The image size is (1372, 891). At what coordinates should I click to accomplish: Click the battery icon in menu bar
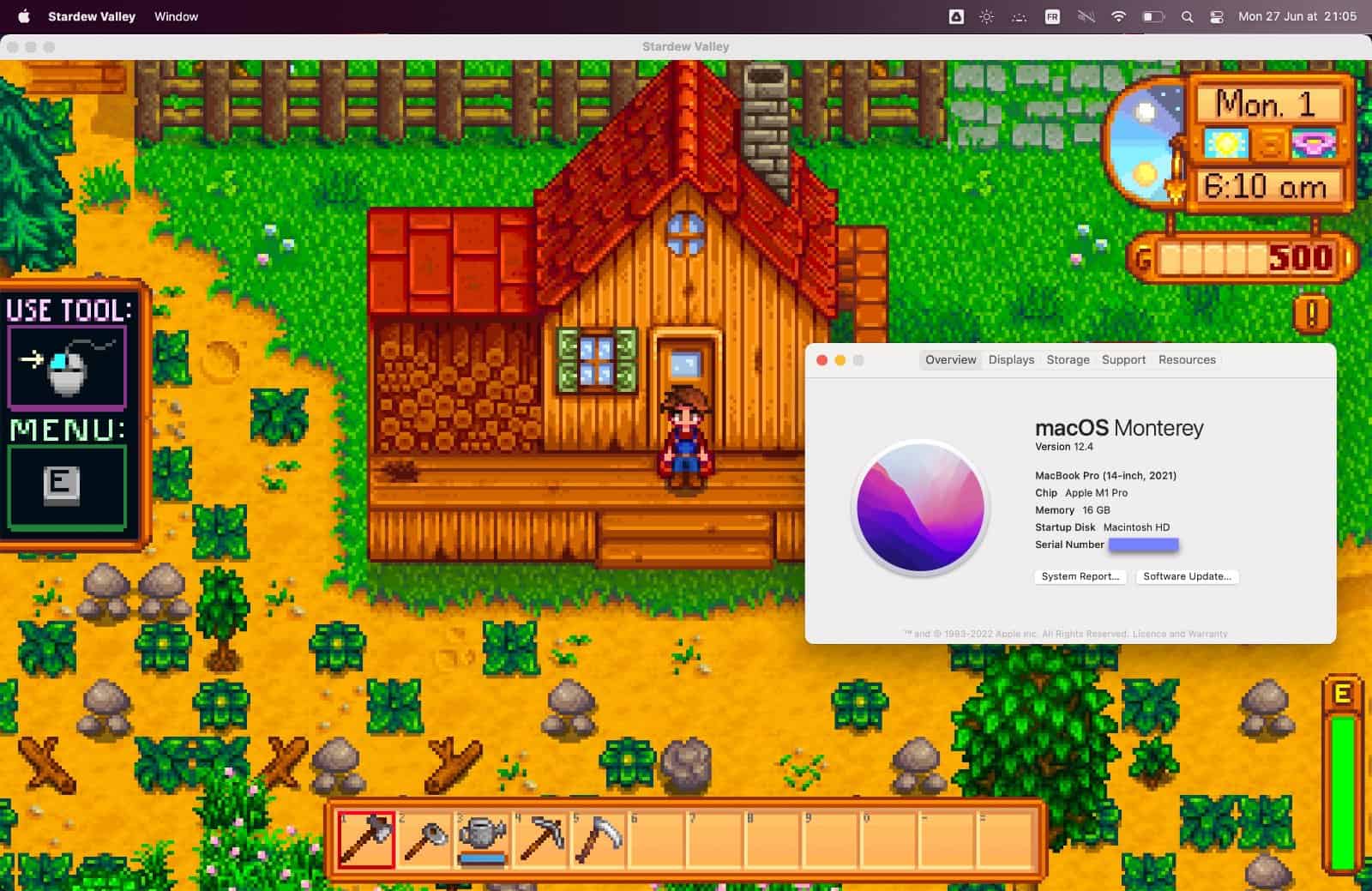pos(1152,16)
